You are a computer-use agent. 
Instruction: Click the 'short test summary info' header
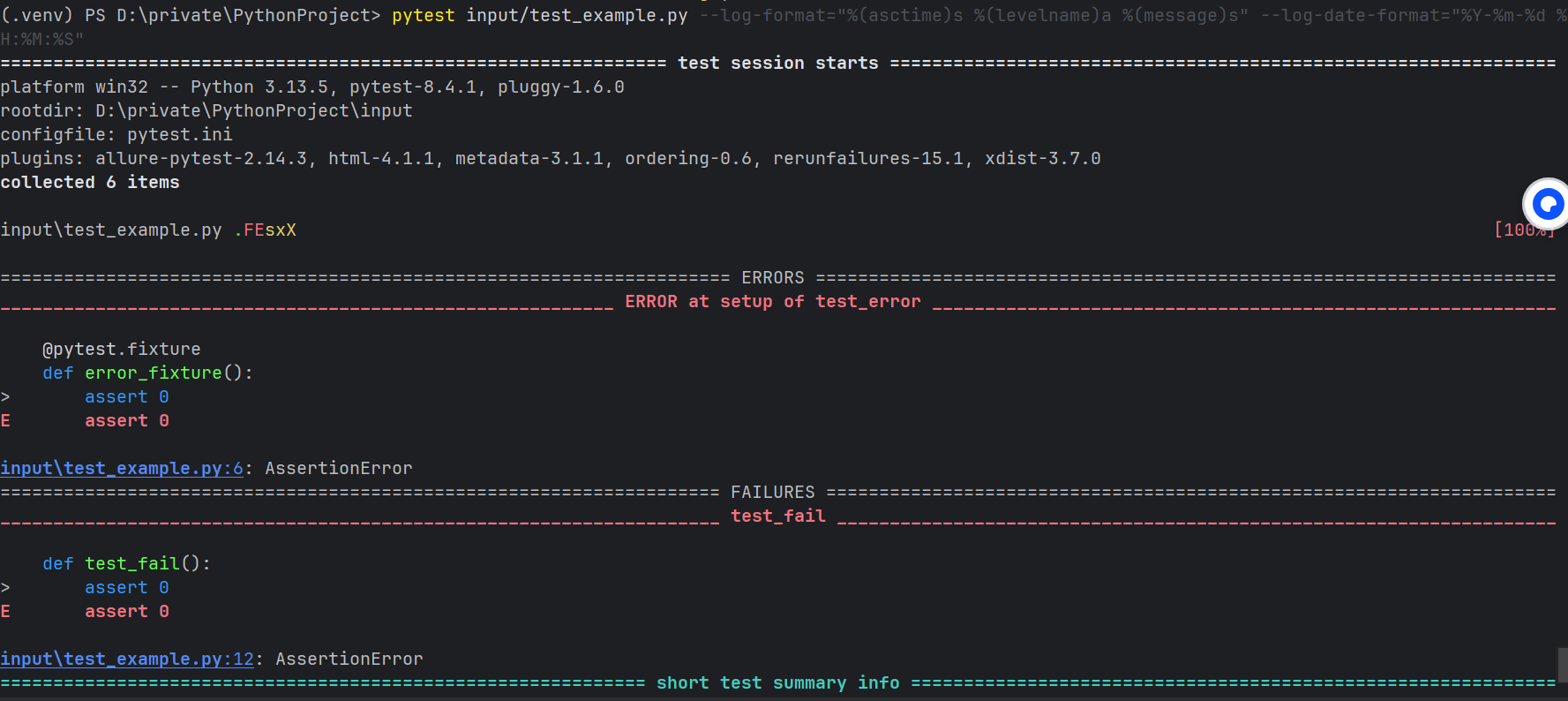click(778, 682)
